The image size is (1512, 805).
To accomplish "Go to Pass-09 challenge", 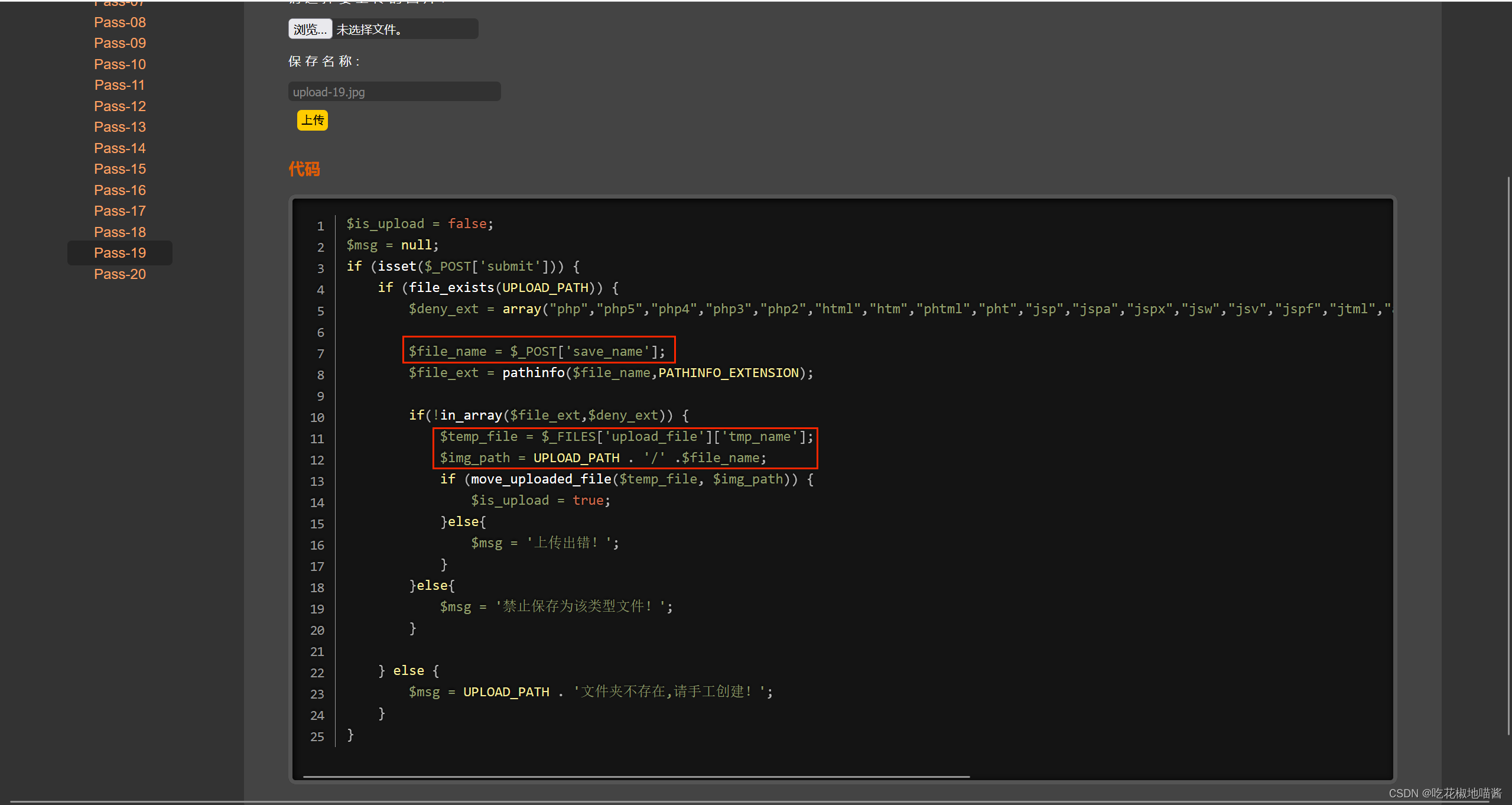I will [119, 43].
